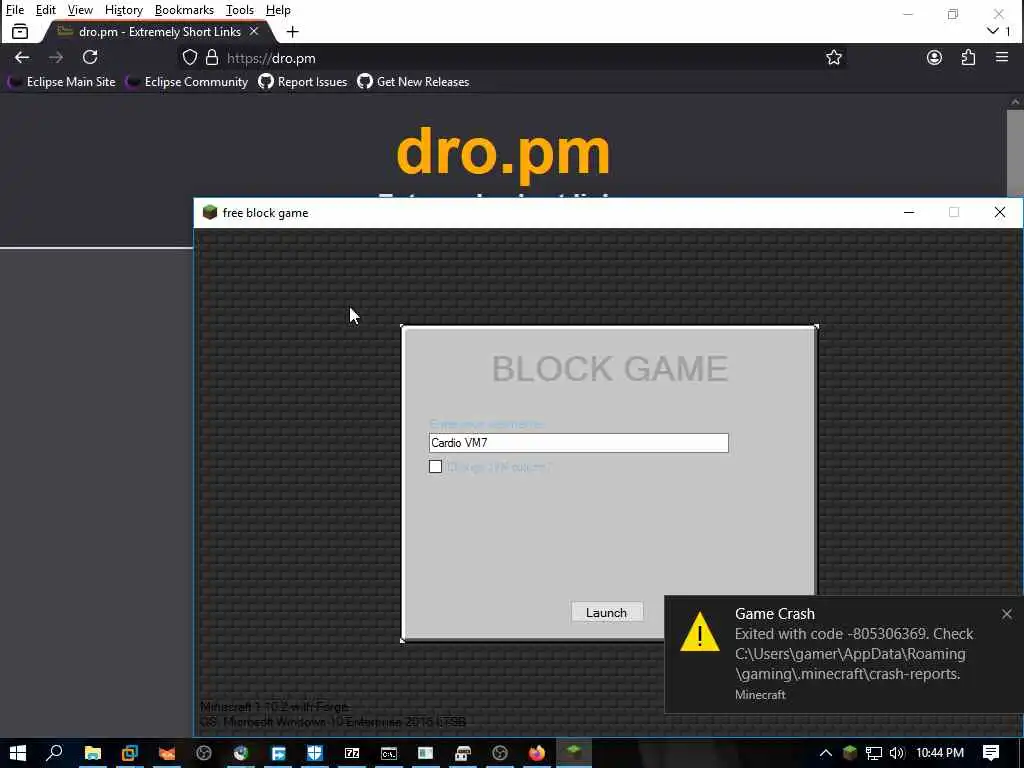The image size is (1024, 768).
Task: Click the Launch button
Action: tap(606, 612)
